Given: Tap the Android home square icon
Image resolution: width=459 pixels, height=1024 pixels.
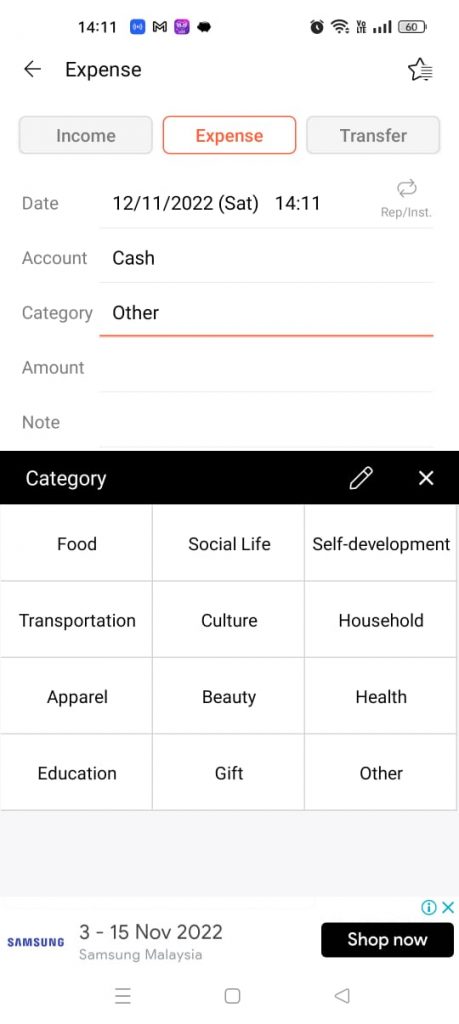Looking at the screenshot, I should coord(232,995).
